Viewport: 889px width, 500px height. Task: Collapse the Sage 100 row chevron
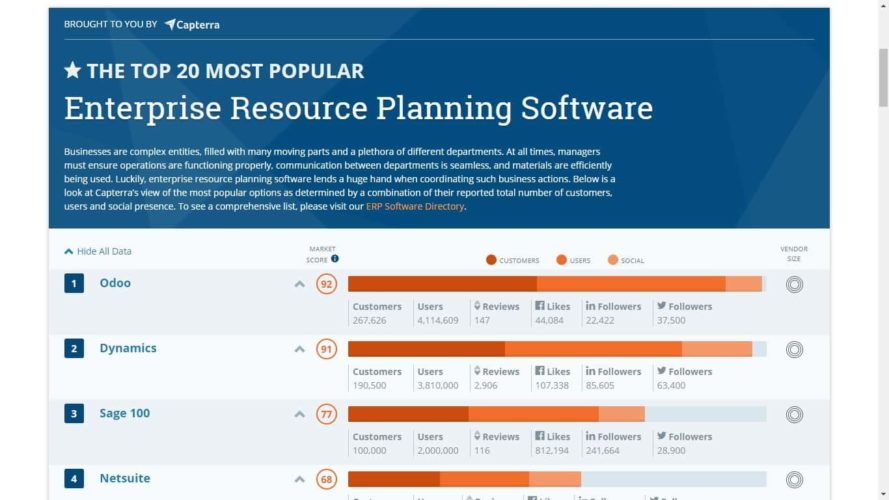299,414
